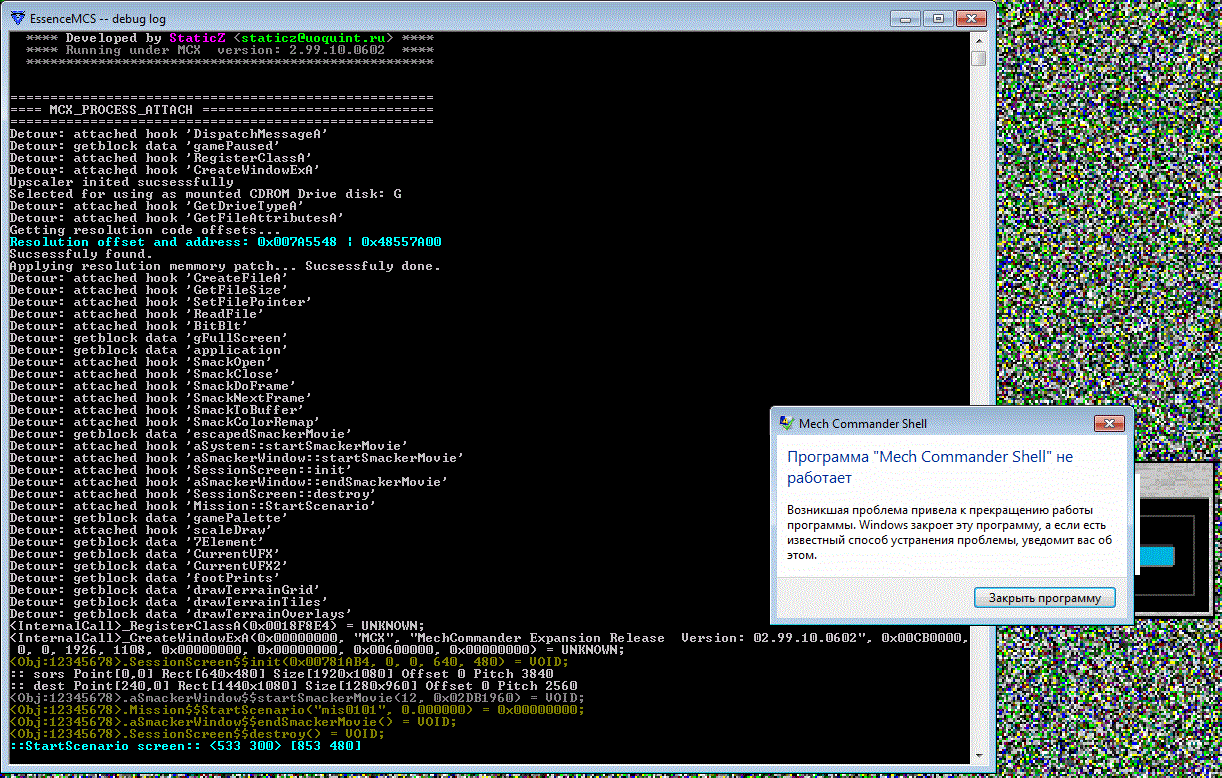Click the Mech Commander Shell dialog icon
Viewport: 1222px width, 778px height.
tap(785, 423)
